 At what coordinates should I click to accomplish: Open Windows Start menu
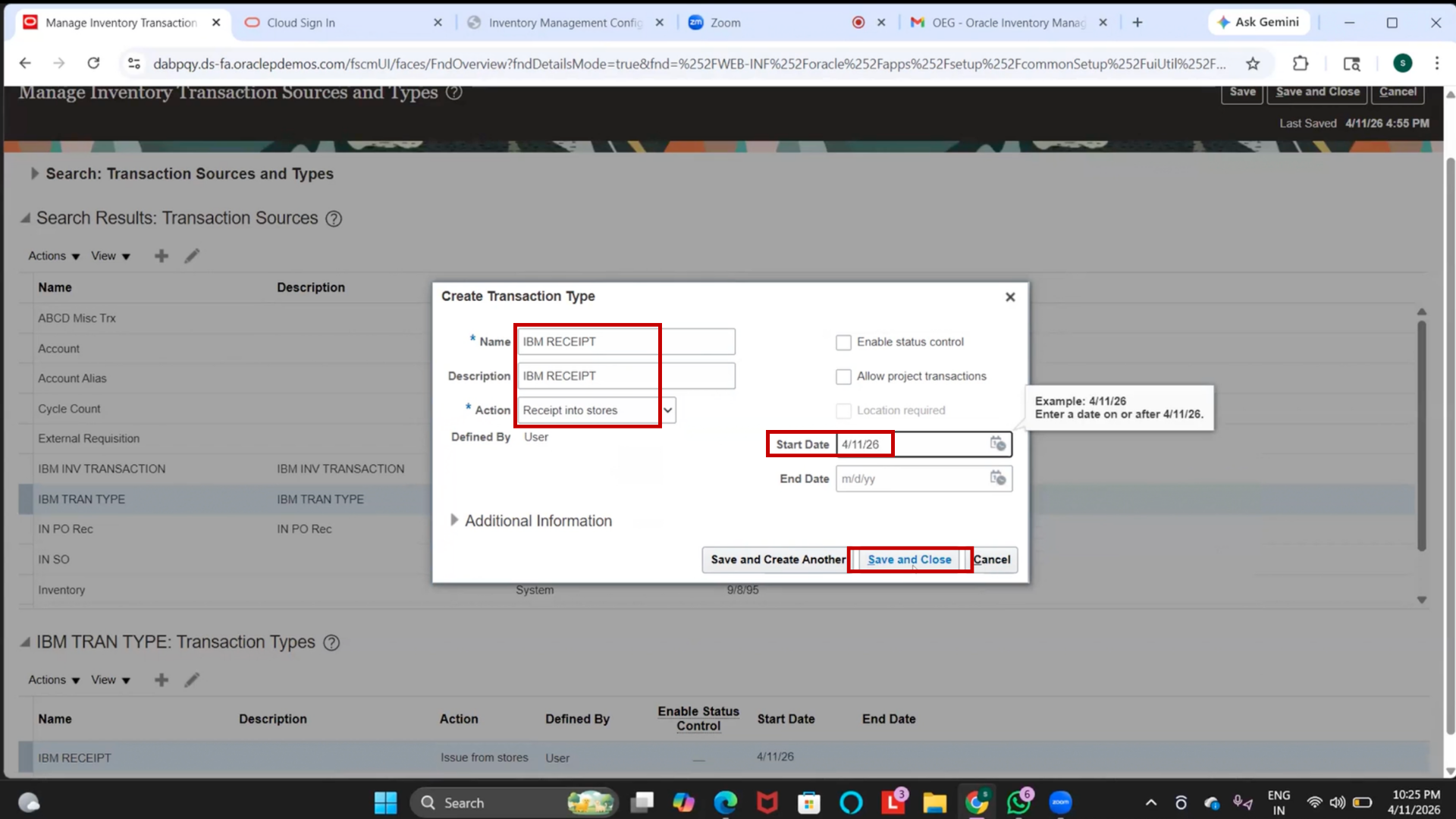(385, 802)
